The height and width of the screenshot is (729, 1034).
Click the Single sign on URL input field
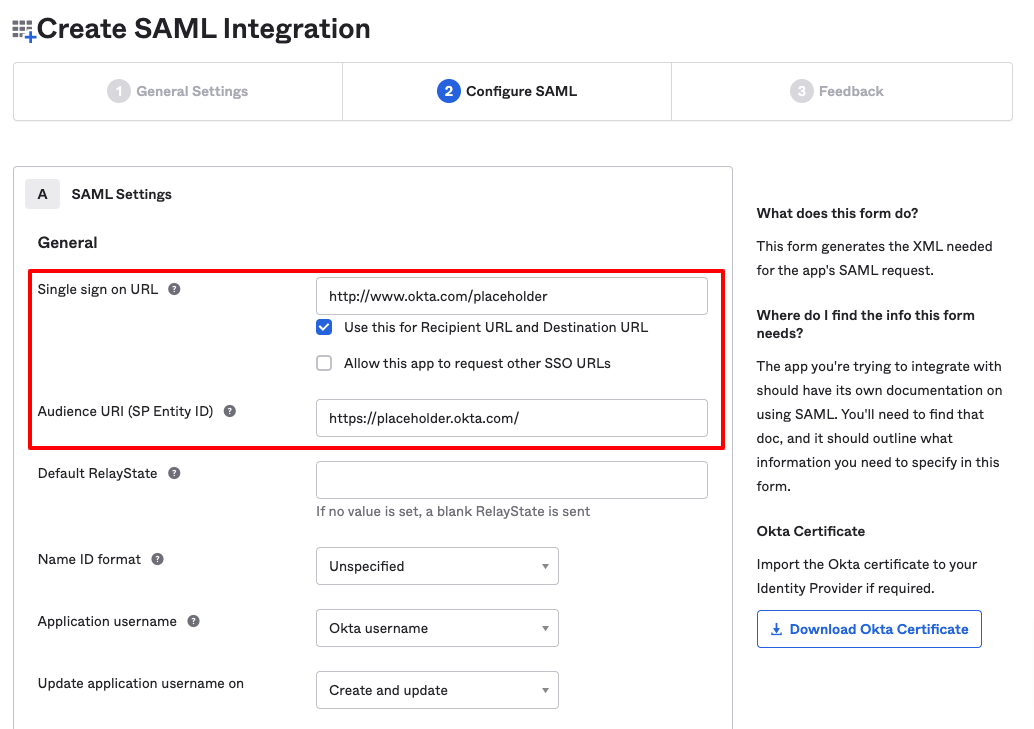511,295
